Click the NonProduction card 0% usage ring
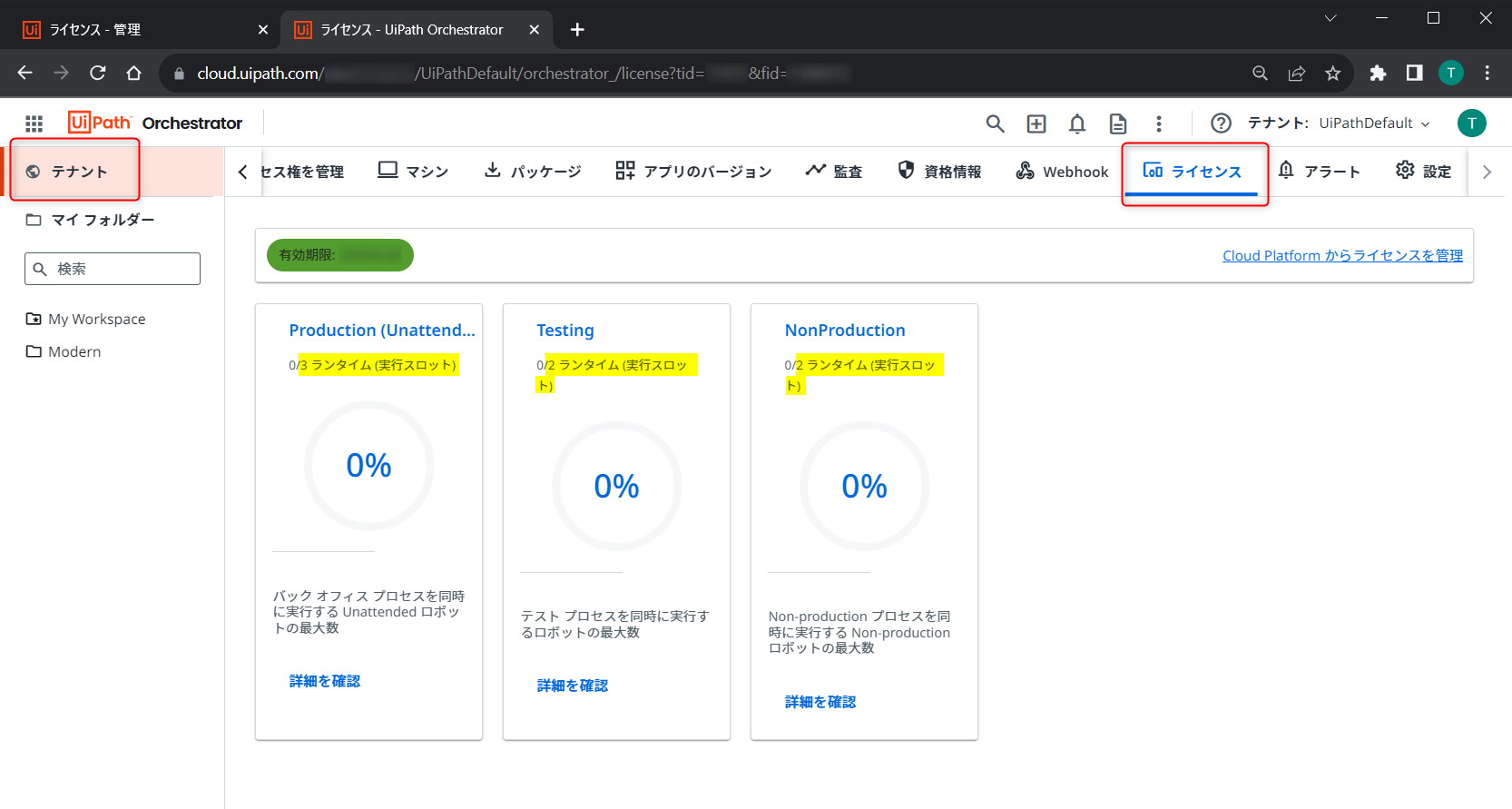The image size is (1512, 809). click(865, 486)
